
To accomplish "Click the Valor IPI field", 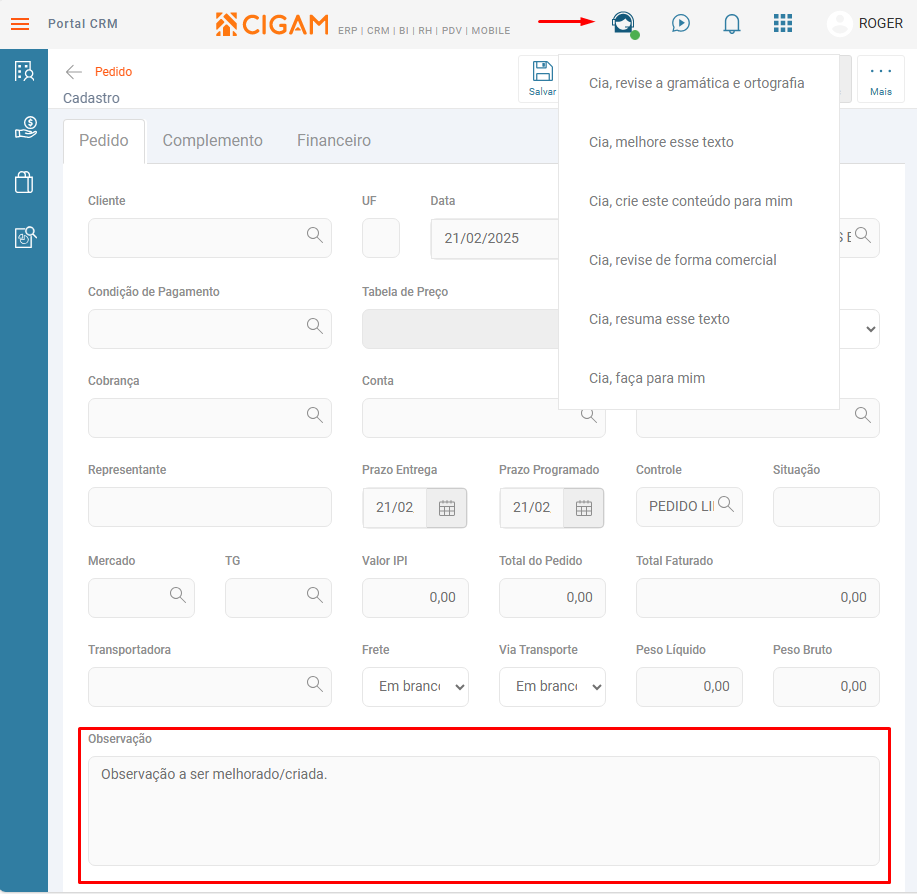I will pyautogui.click(x=415, y=598).
